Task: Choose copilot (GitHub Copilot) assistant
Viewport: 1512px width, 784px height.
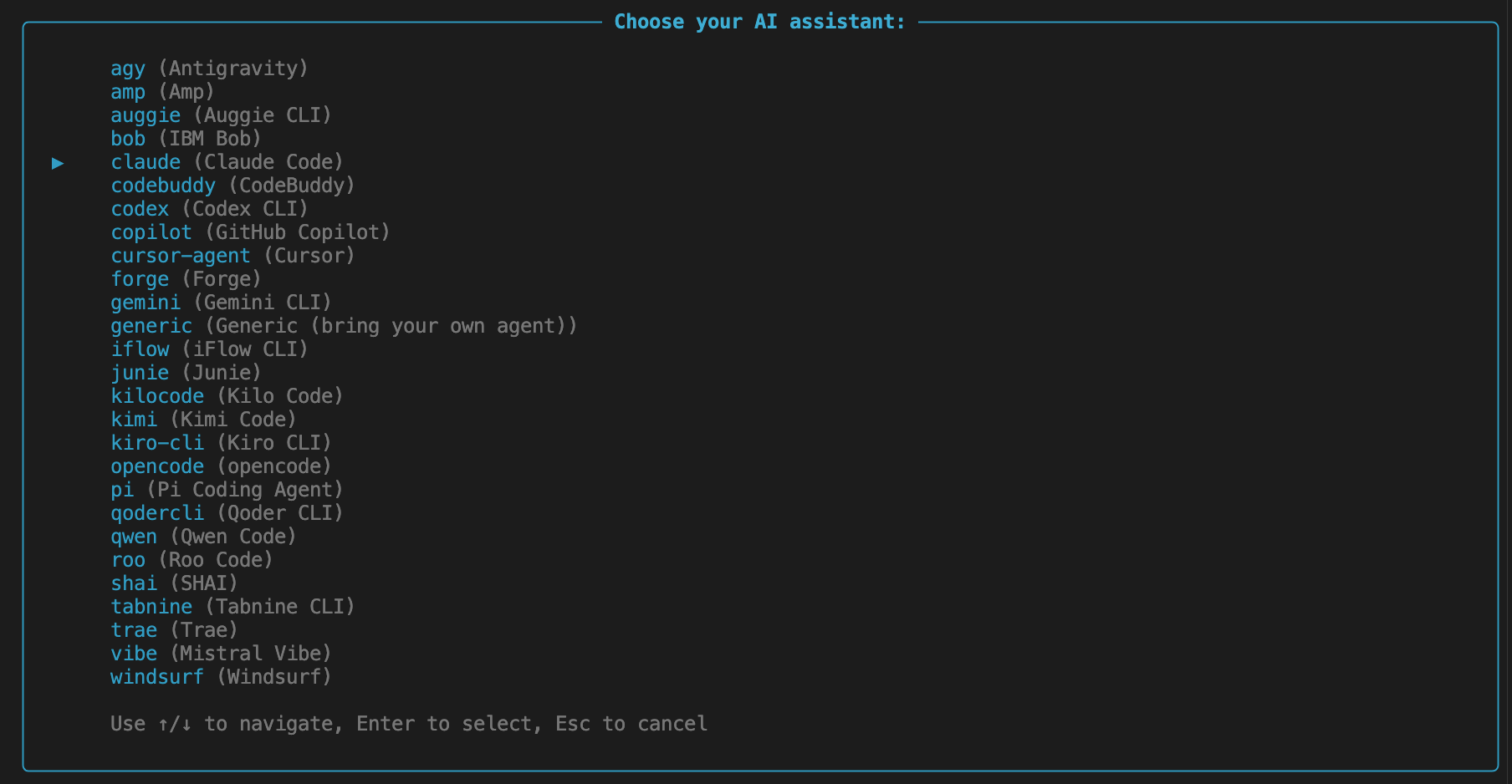Action: pos(250,232)
